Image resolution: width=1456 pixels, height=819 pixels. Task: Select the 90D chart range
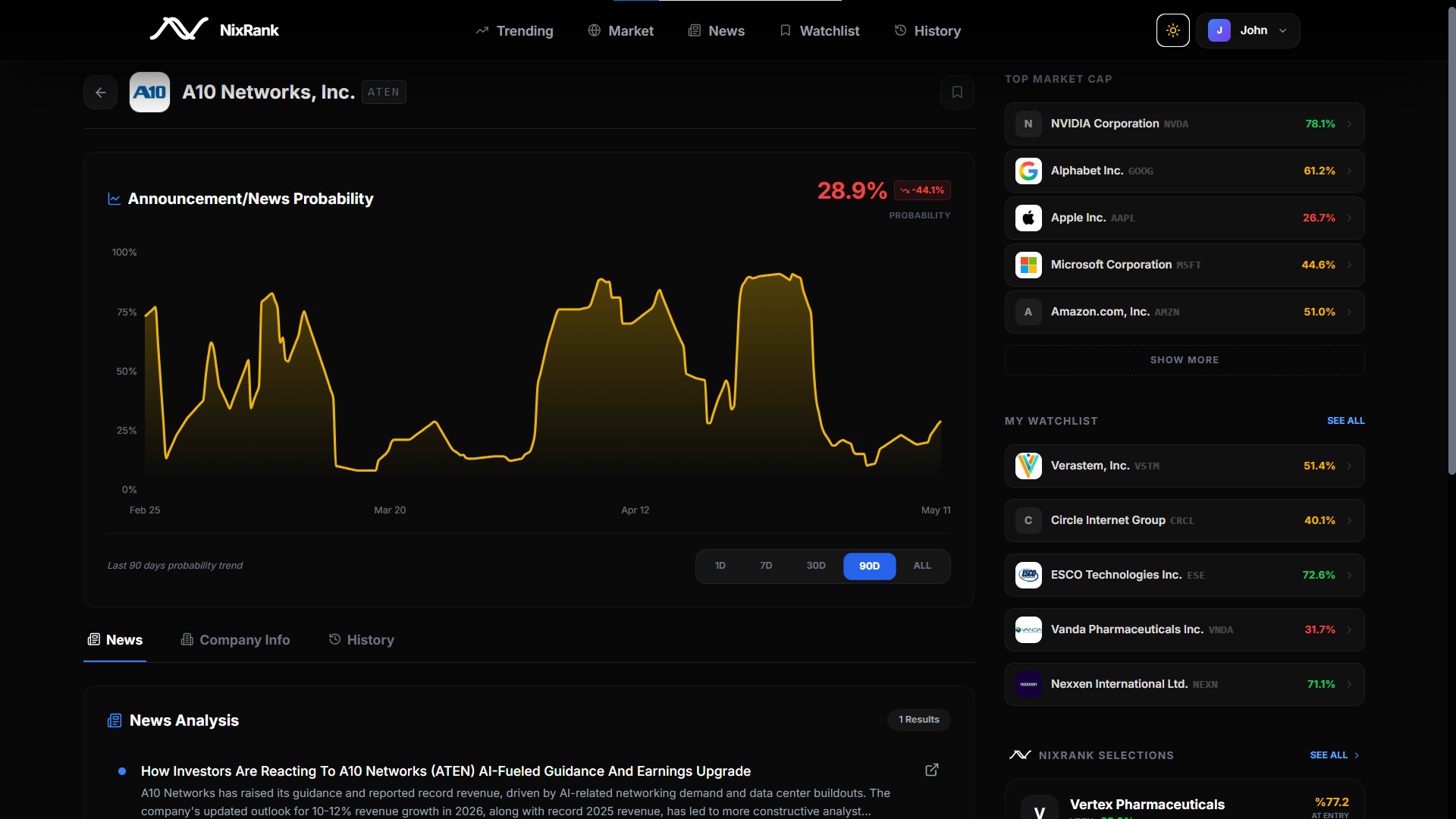click(x=869, y=566)
